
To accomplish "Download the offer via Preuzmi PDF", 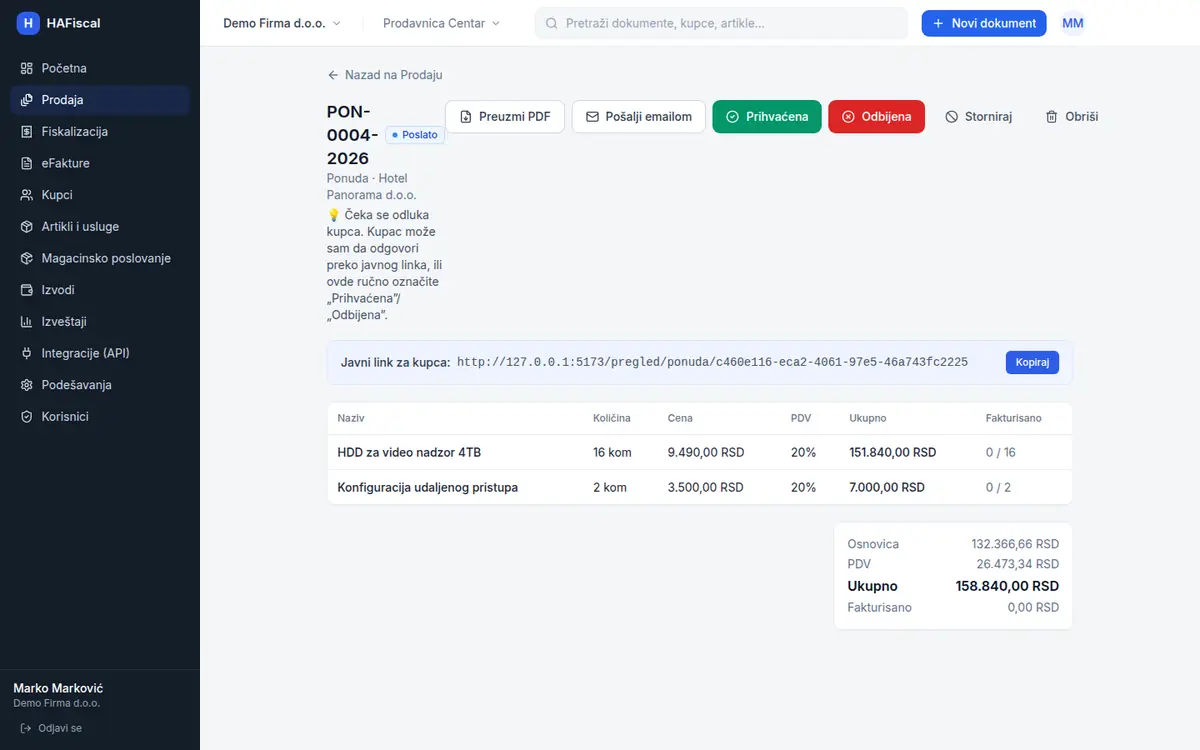I will click(505, 117).
